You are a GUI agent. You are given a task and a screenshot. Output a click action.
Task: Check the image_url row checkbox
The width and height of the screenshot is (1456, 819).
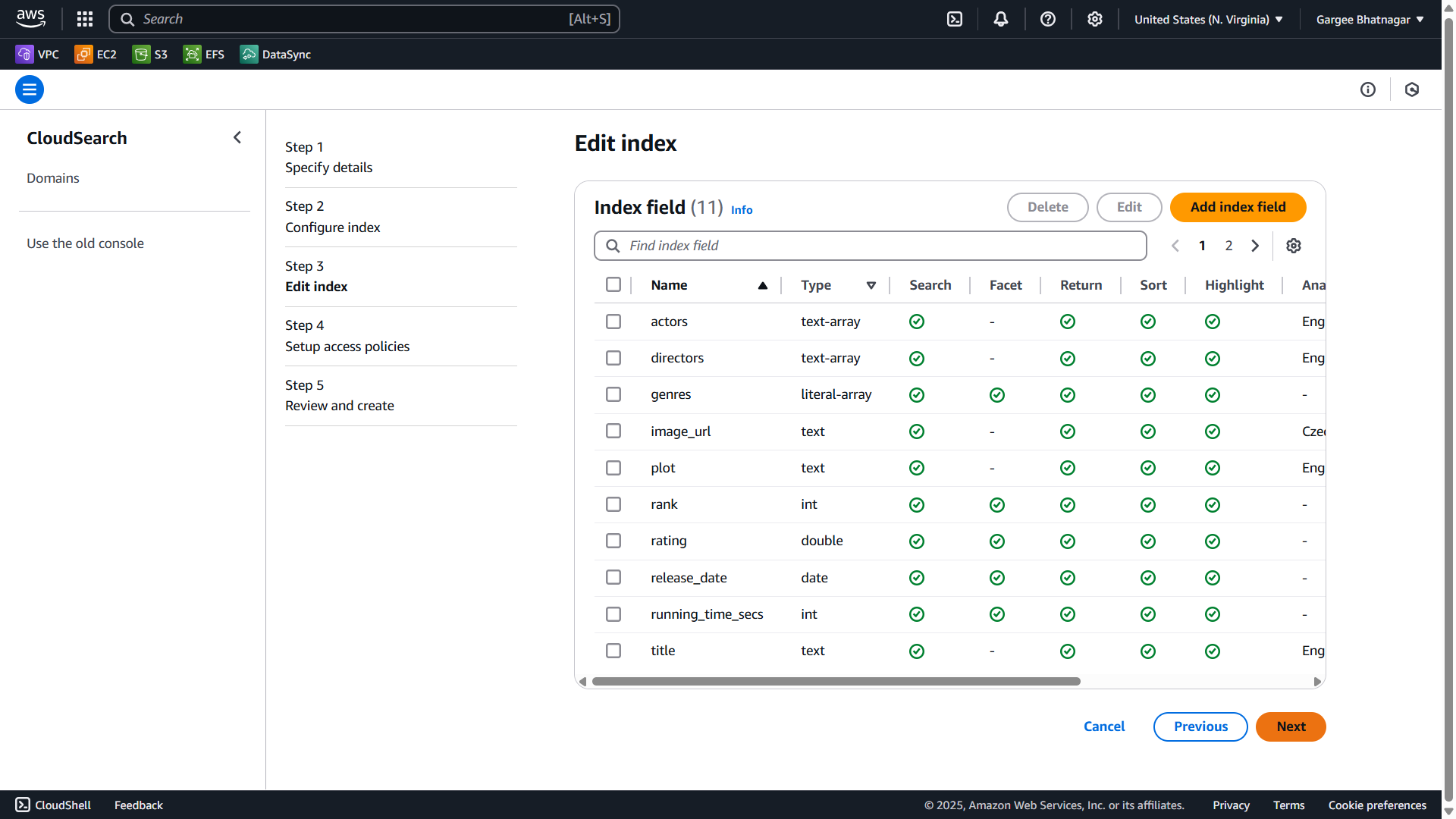pyautogui.click(x=613, y=431)
